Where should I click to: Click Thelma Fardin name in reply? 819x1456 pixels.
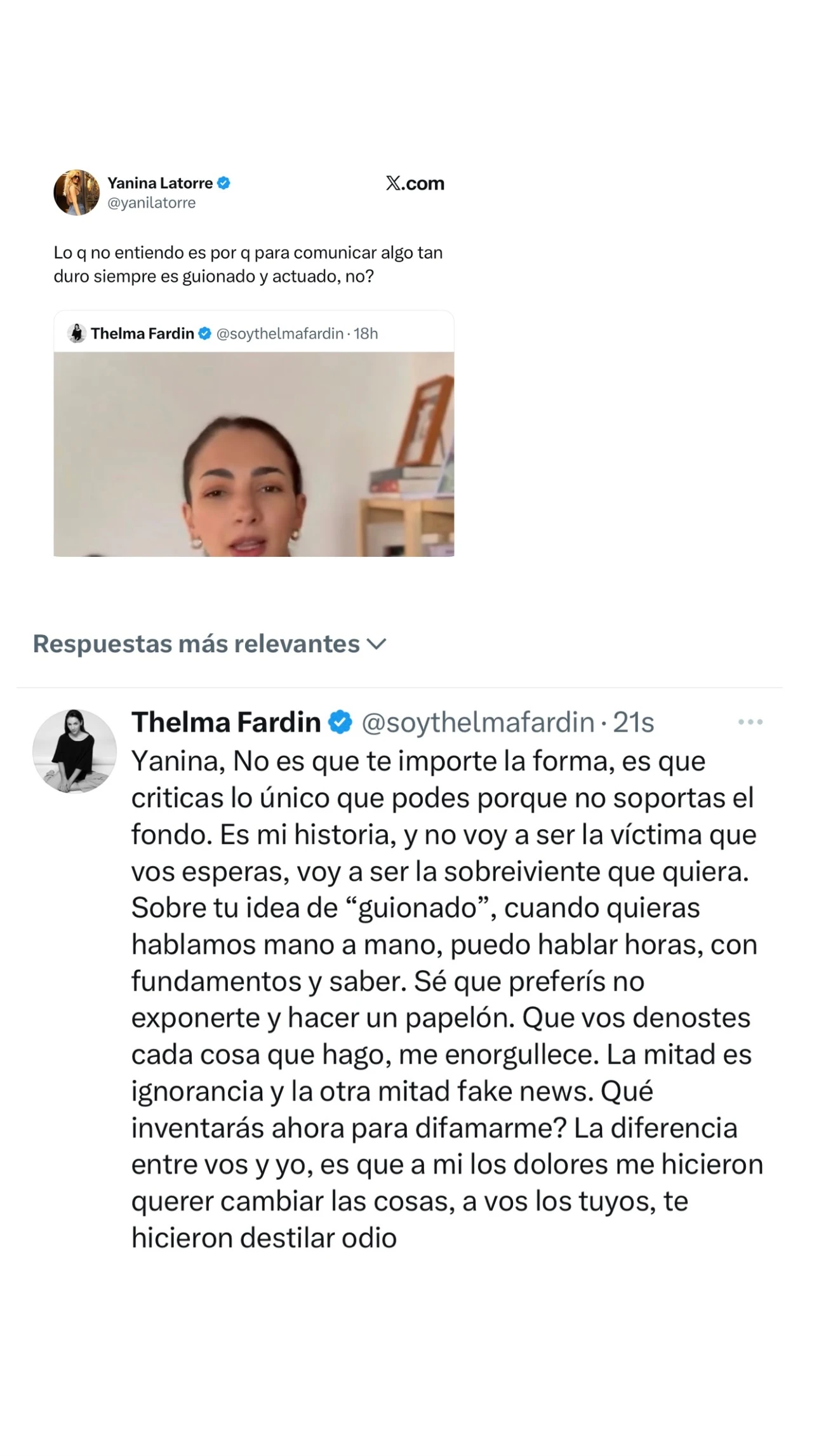[226, 722]
